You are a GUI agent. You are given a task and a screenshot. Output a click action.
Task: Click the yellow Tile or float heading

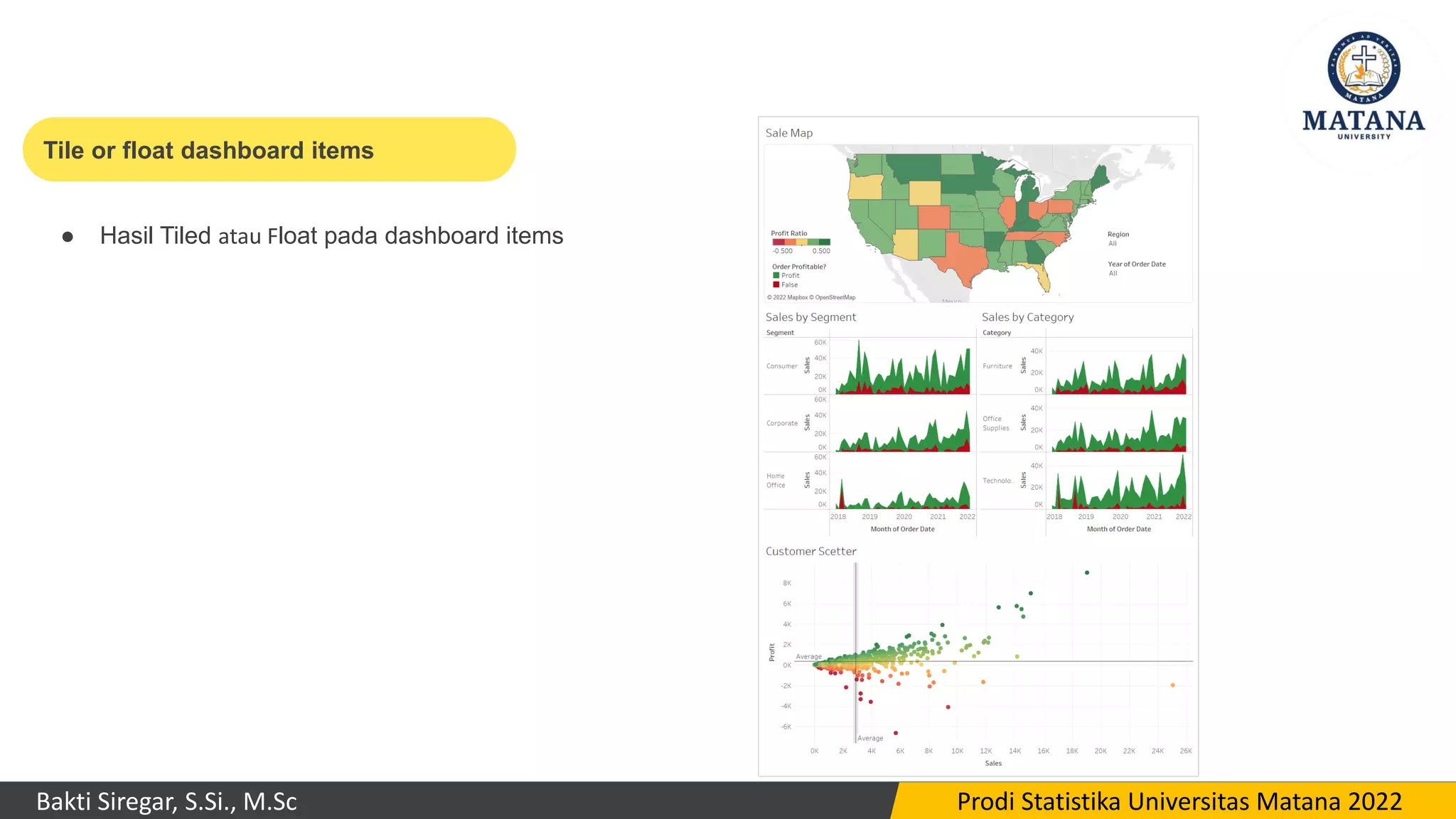pyautogui.click(x=208, y=150)
